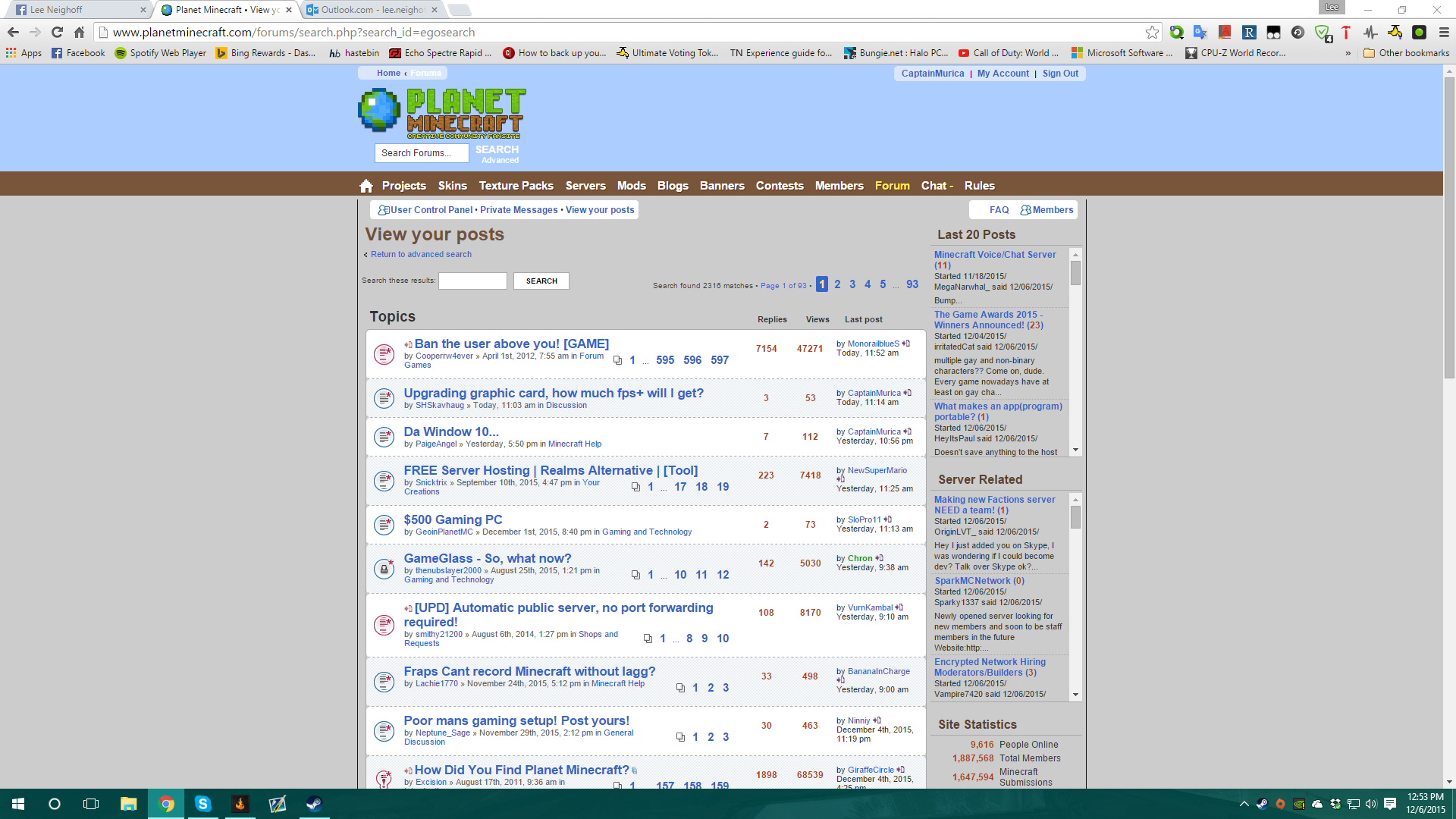The width and height of the screenshot is (1456, 819).
Task: Click the Search these results input field
Action: [x=472, y=281]
